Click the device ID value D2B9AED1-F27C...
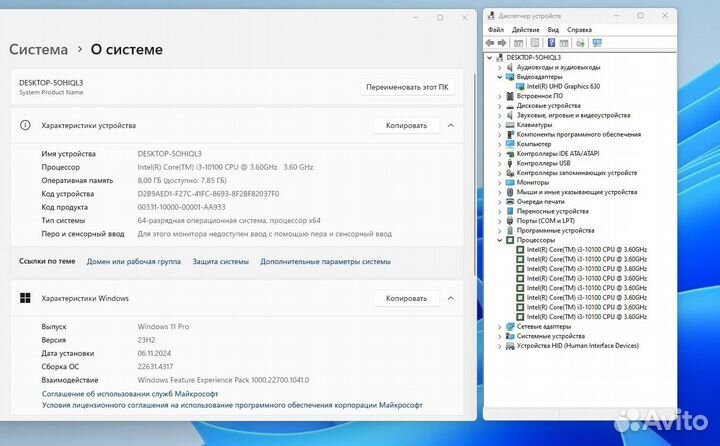720x446 pixels. [208, 194]
